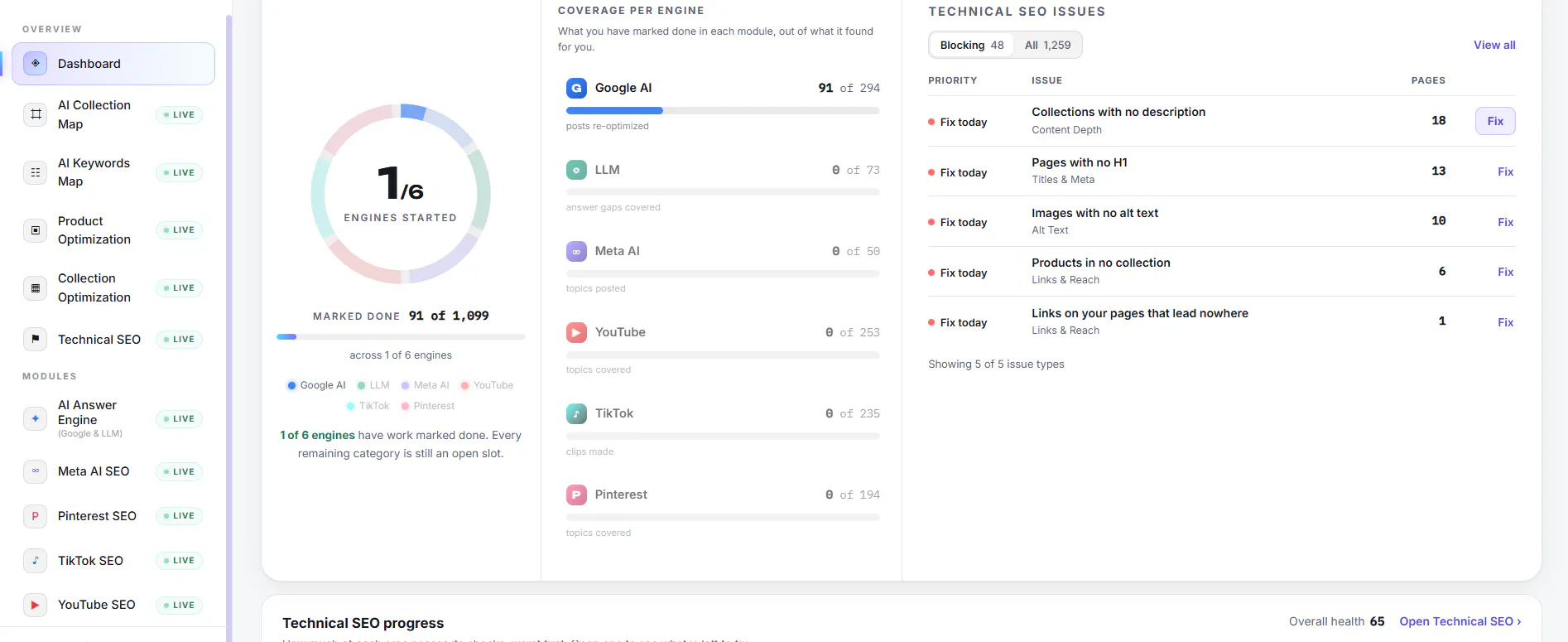1568x642 pixels.
Task: Click the Google AI legend color dot
Action: (291, 385)
